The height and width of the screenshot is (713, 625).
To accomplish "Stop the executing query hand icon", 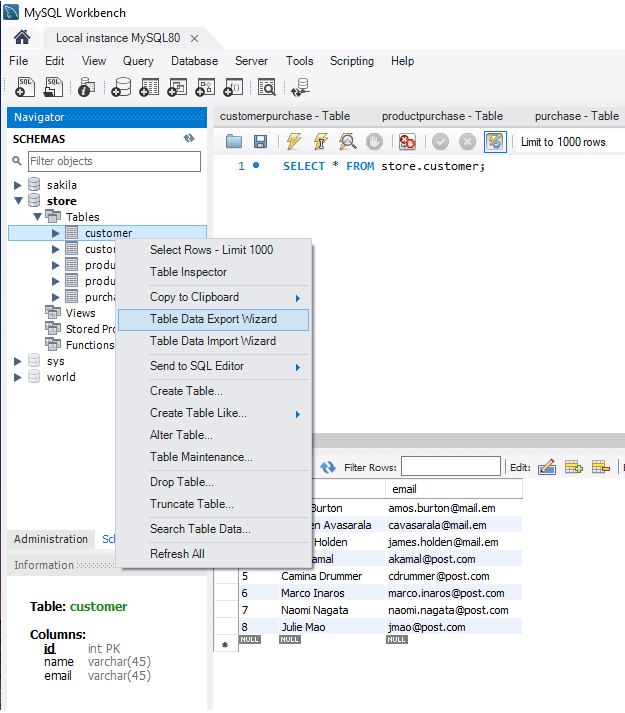I will (x=374, y=142).
